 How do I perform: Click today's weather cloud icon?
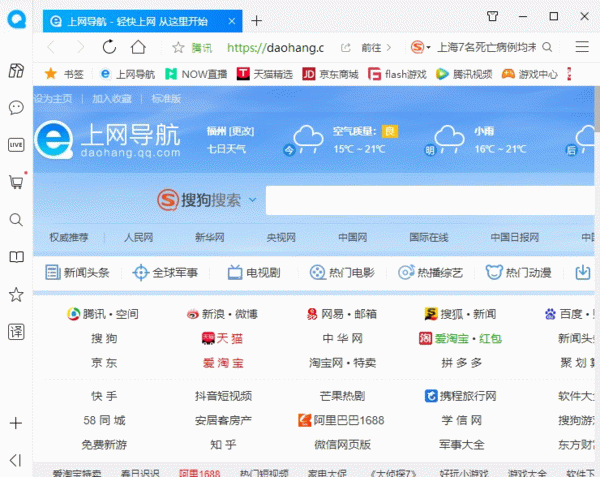[308, 138]
